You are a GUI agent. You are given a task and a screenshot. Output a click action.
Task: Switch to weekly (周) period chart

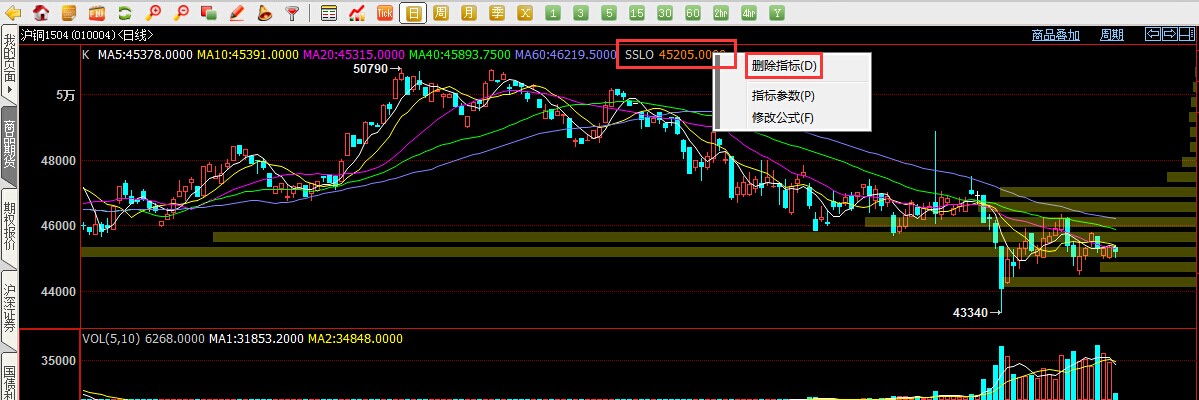pos(441,13)
